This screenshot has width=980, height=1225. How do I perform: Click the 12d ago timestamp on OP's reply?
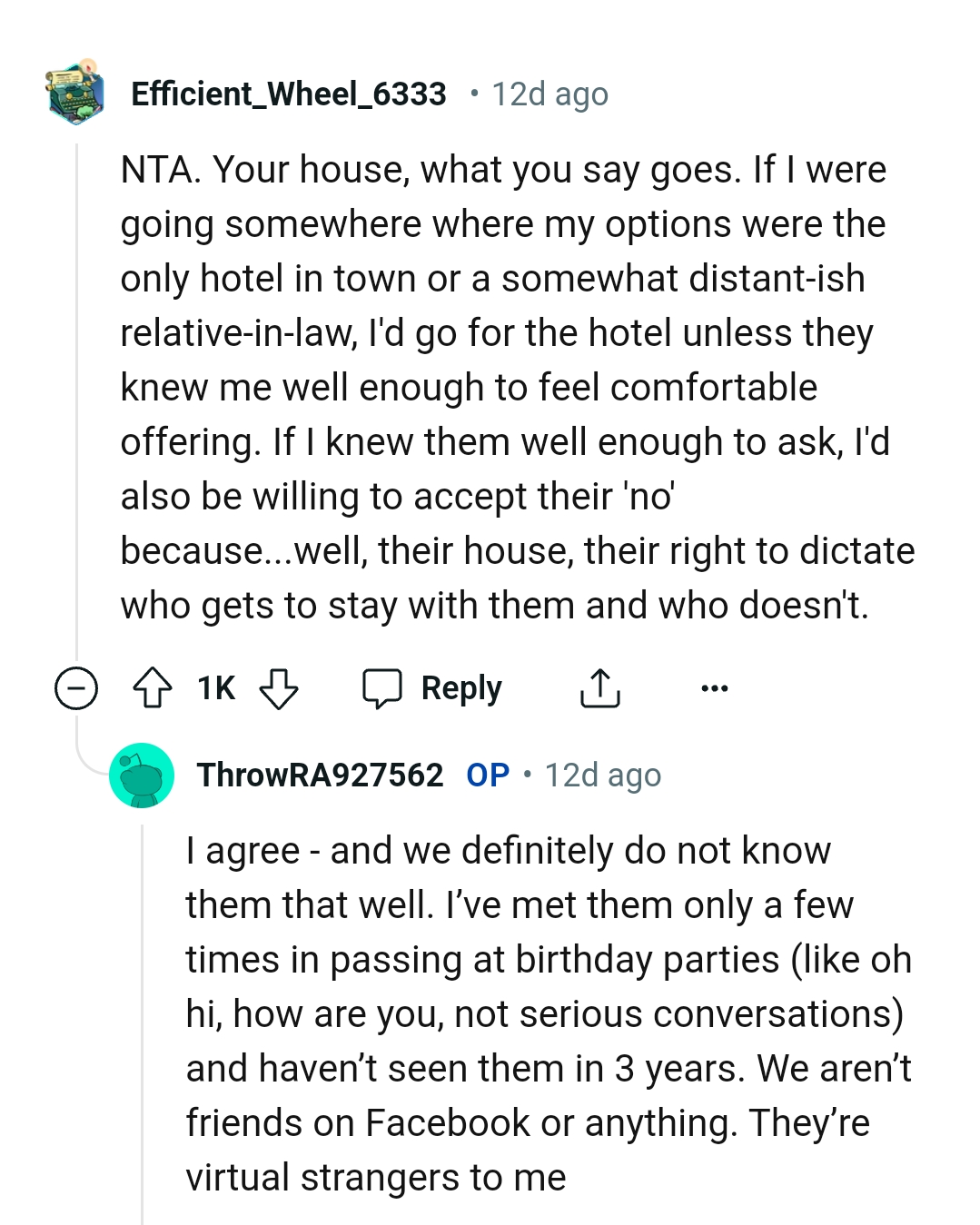(x=602, y=776)
